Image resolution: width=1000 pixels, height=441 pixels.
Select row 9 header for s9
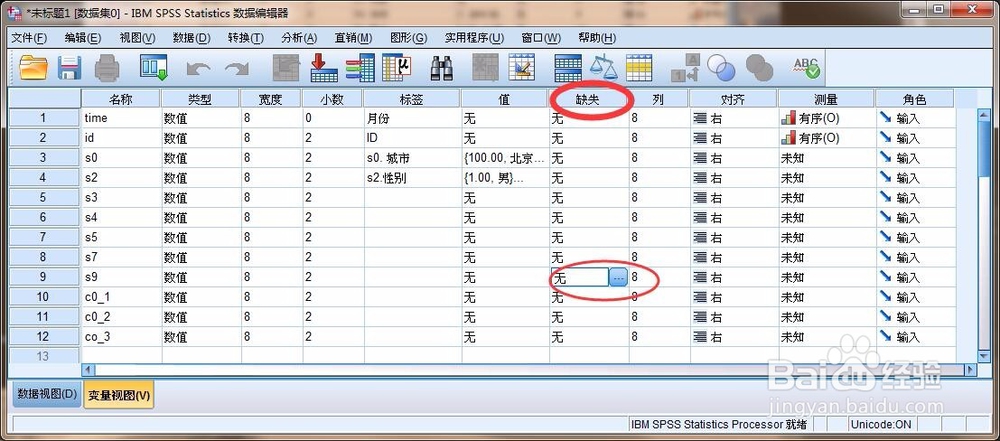(43, 278)
